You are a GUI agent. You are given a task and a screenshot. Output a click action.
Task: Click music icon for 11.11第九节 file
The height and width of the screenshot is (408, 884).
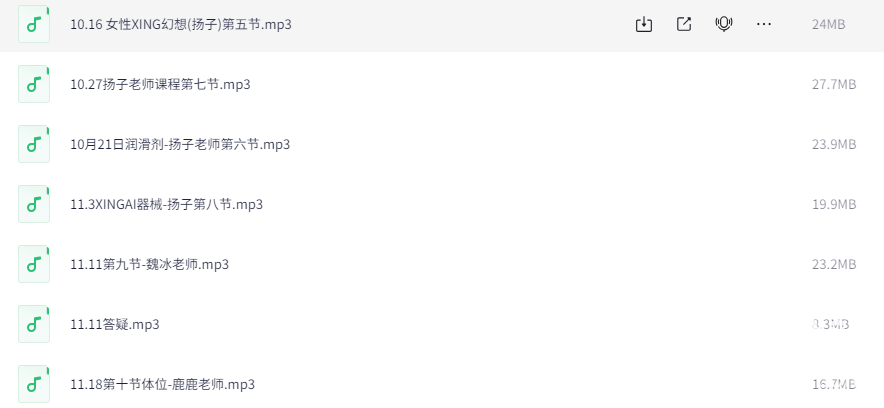(33, 264)
